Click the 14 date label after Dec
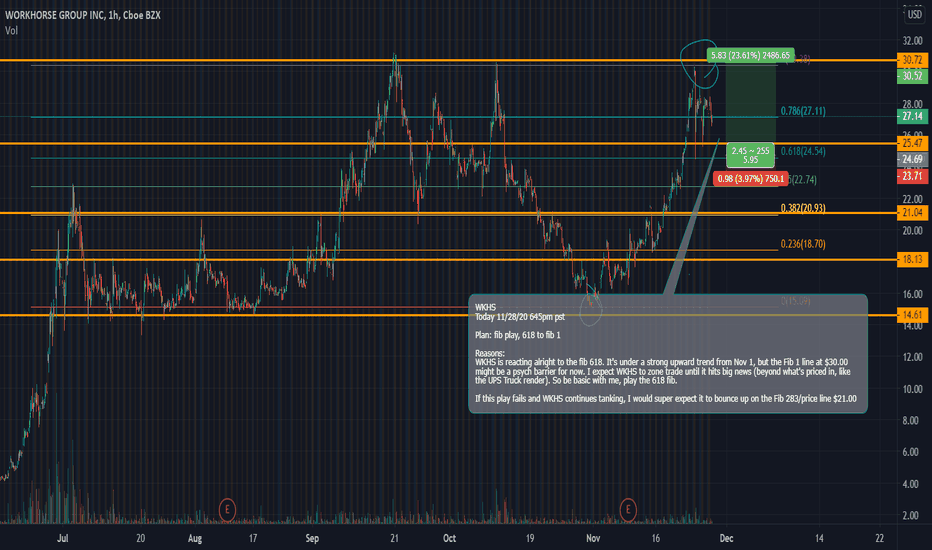The width and height of the screenshot is (932, 550). (x=819, y=538)
